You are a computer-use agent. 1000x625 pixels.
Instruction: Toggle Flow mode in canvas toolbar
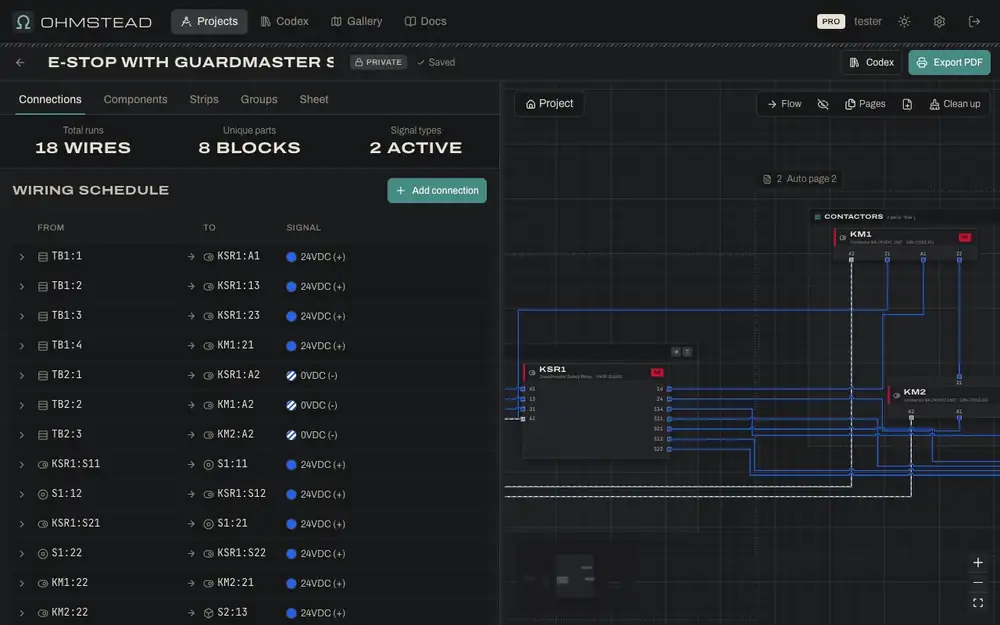(x=784, y=104)
